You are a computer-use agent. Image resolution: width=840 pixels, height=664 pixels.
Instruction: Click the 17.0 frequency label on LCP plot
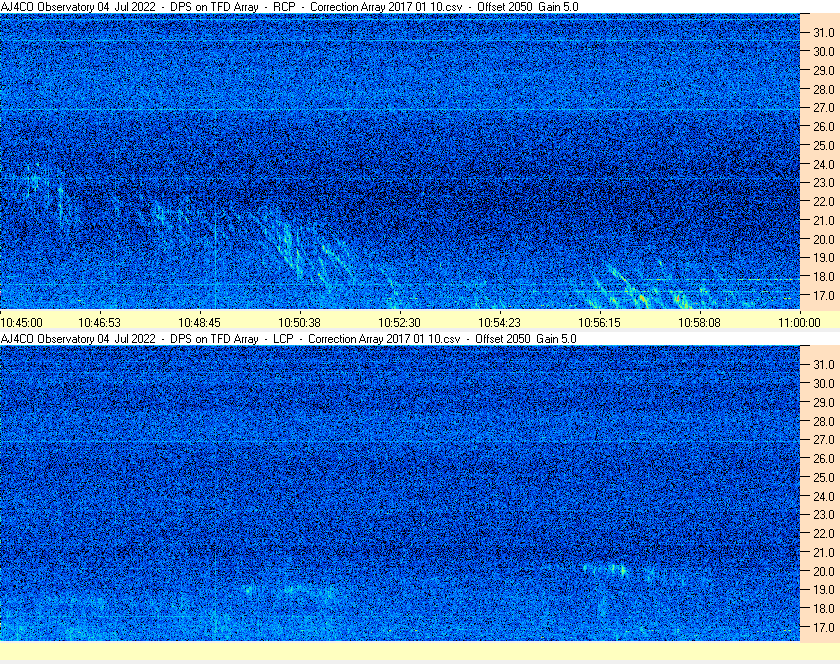coord(824,627)
